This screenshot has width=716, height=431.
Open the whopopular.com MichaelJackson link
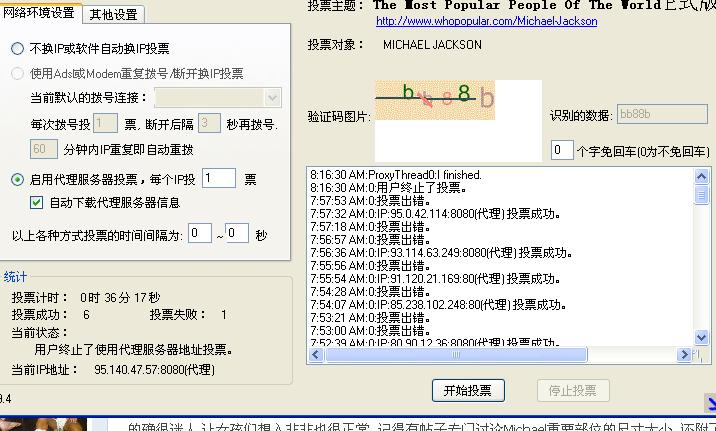point(486,21)
